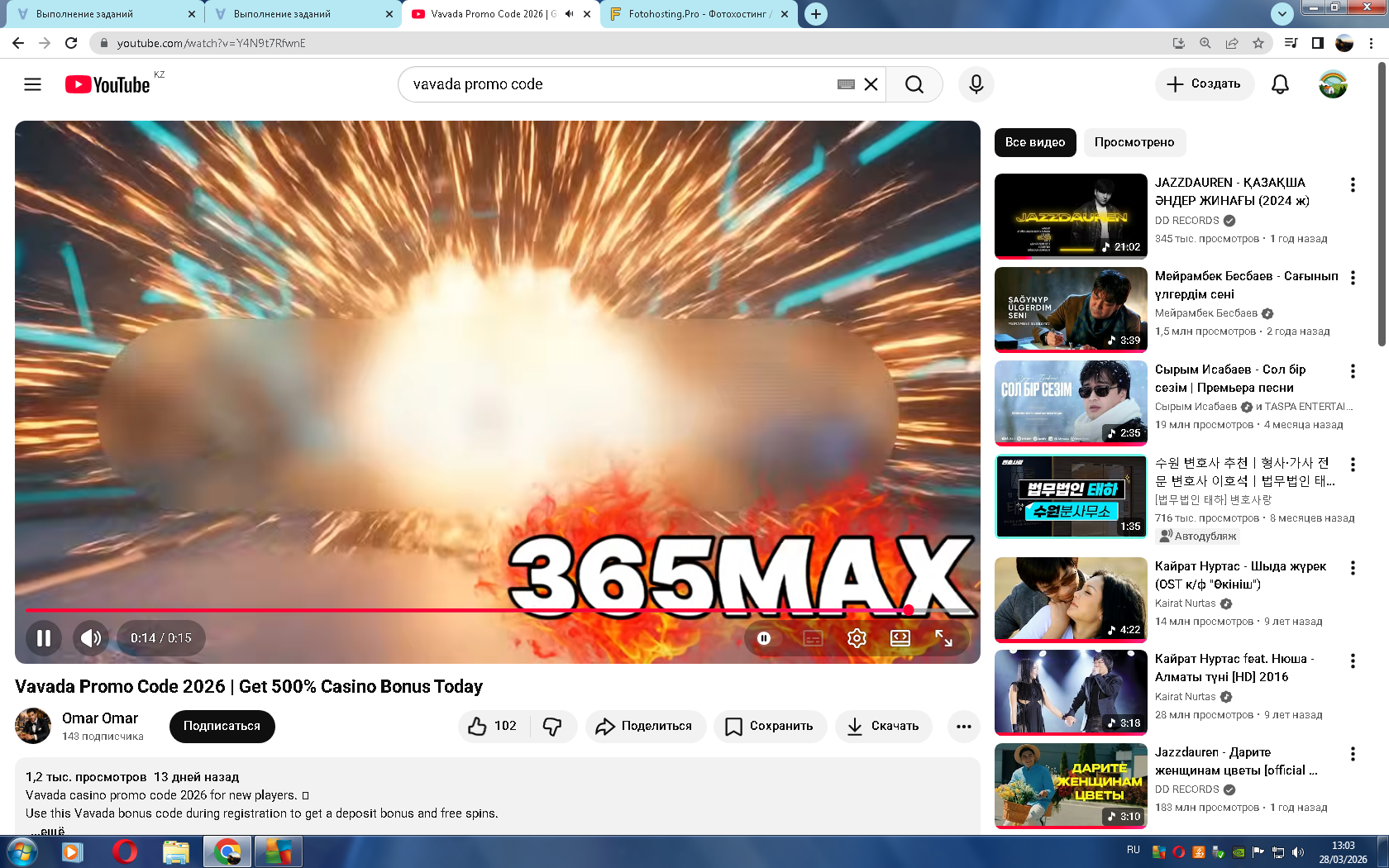Viewport: 1389px width, 868px height.
Task: Select the Все видео filter chip
Action: click(1035, 142)
